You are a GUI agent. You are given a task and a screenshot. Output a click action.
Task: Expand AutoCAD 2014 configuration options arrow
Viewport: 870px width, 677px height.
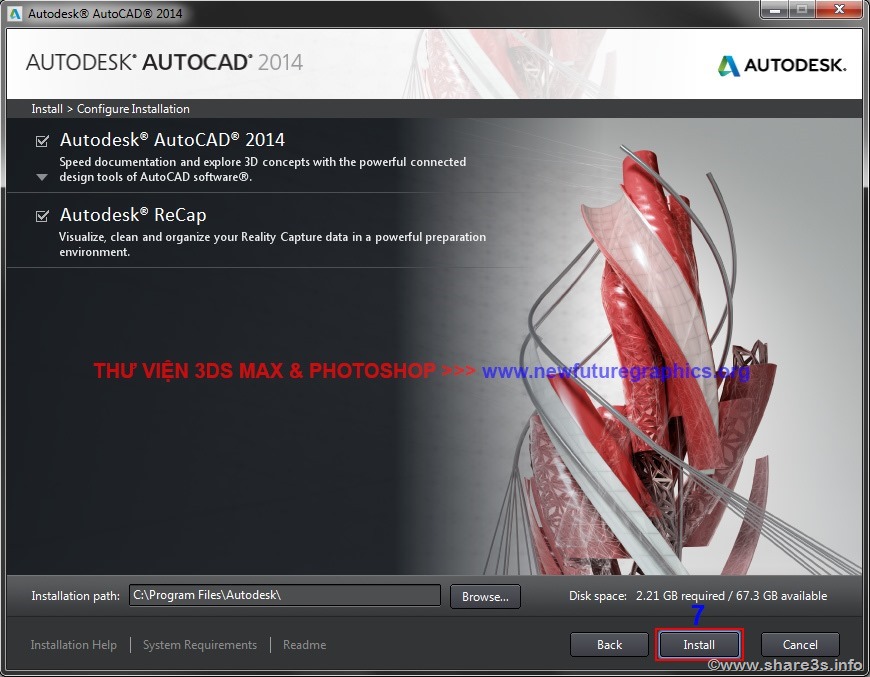42,178
